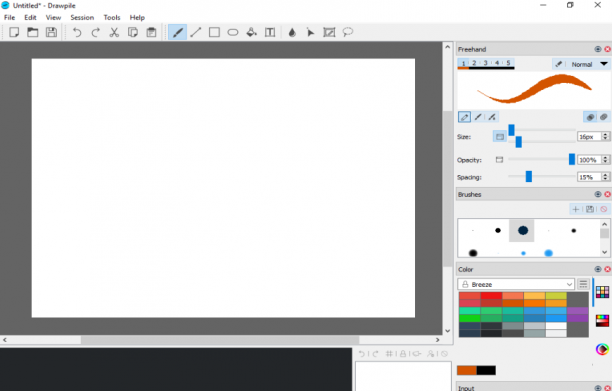Select indirect wash drawing mode
The width and height of the screenshot is (612, 391).
[604, 117]
